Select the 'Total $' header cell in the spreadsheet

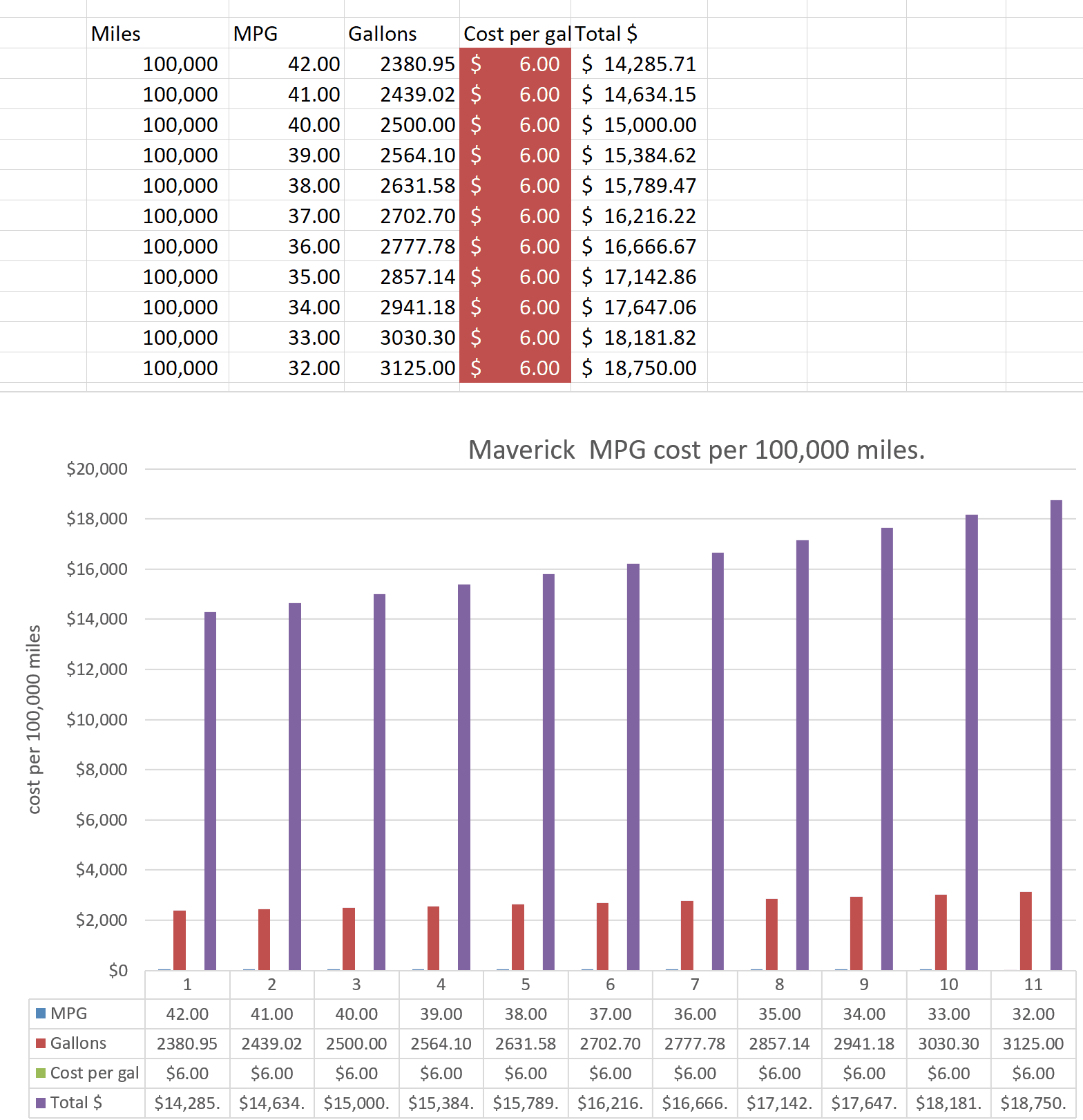tap(639, 33)
